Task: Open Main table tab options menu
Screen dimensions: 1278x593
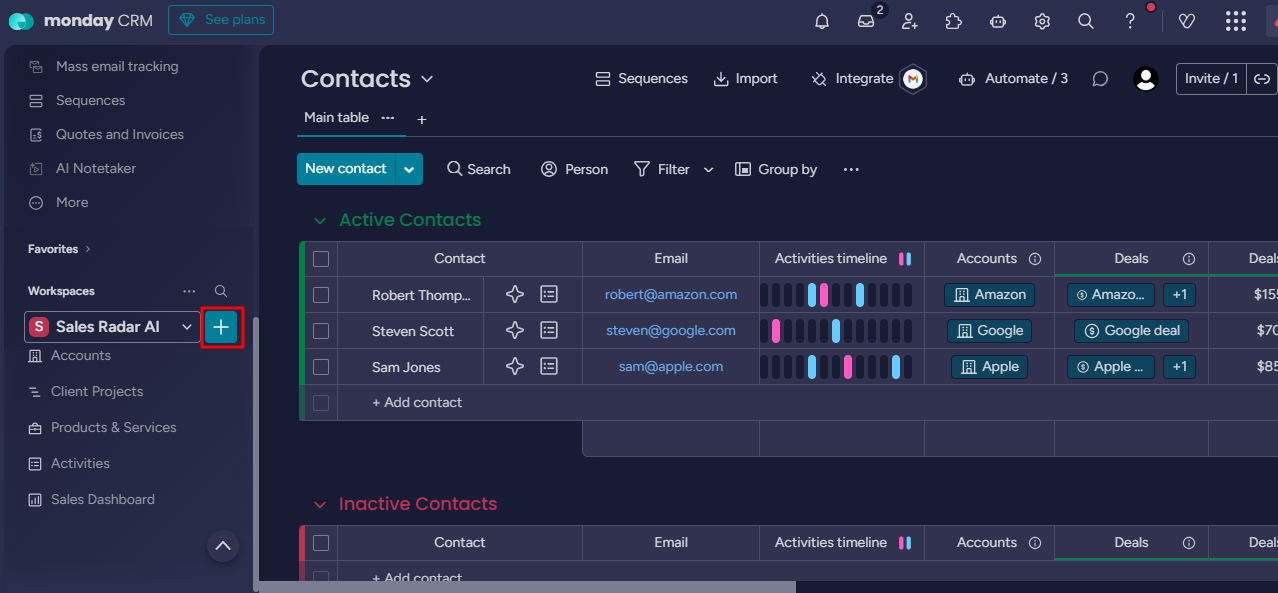Action: click(388, 118)
